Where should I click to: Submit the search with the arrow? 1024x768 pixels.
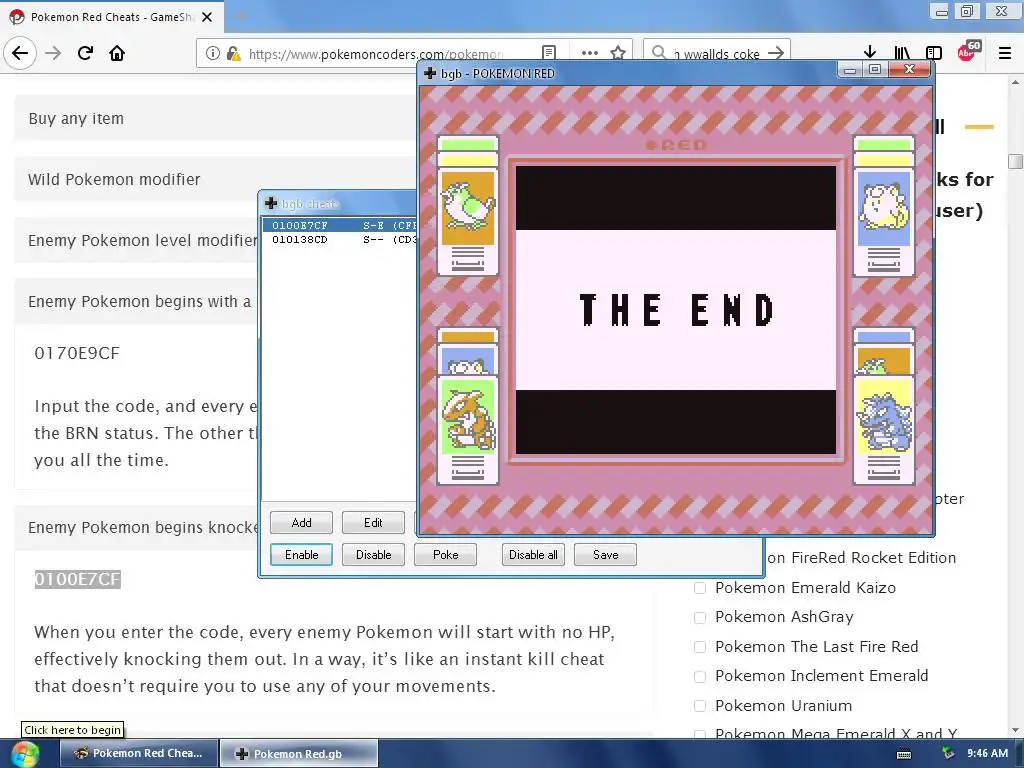point(776,53)
